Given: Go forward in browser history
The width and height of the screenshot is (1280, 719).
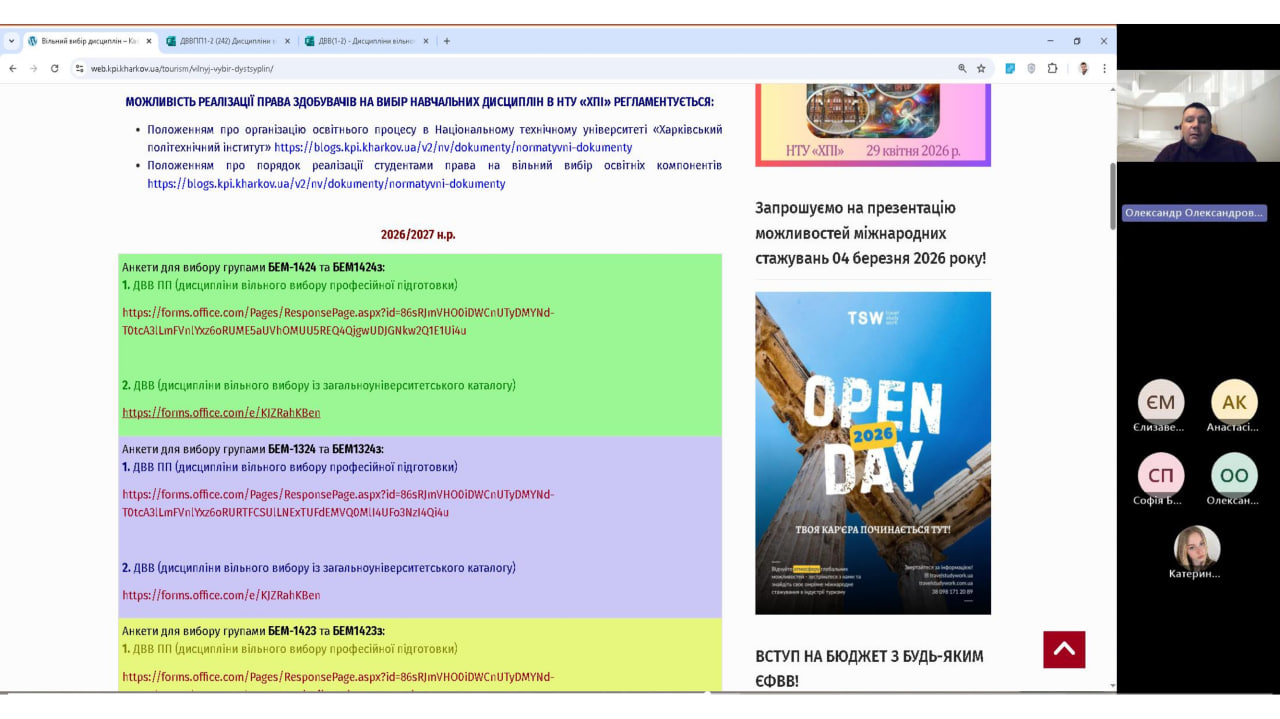Looking at the screenshot, I should (33, 68).
